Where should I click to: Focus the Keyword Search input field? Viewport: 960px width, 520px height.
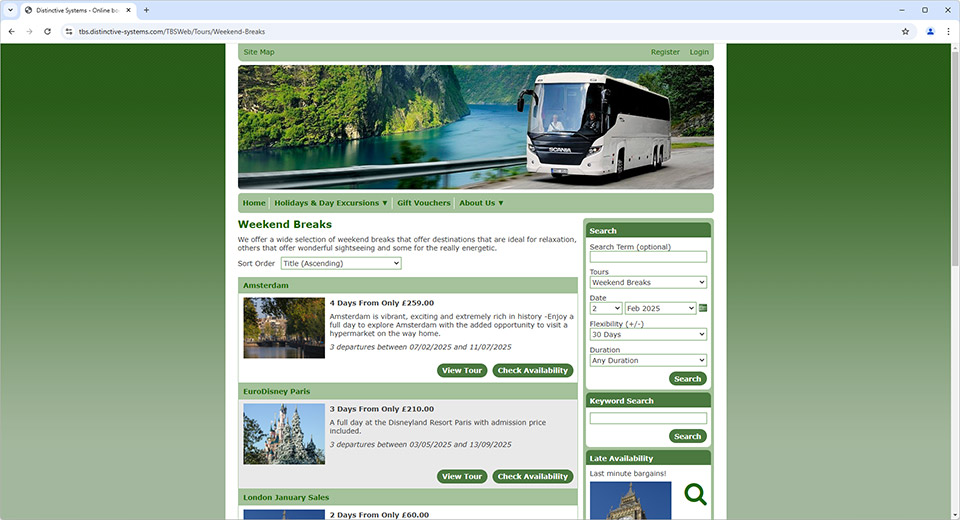(648, 418)
